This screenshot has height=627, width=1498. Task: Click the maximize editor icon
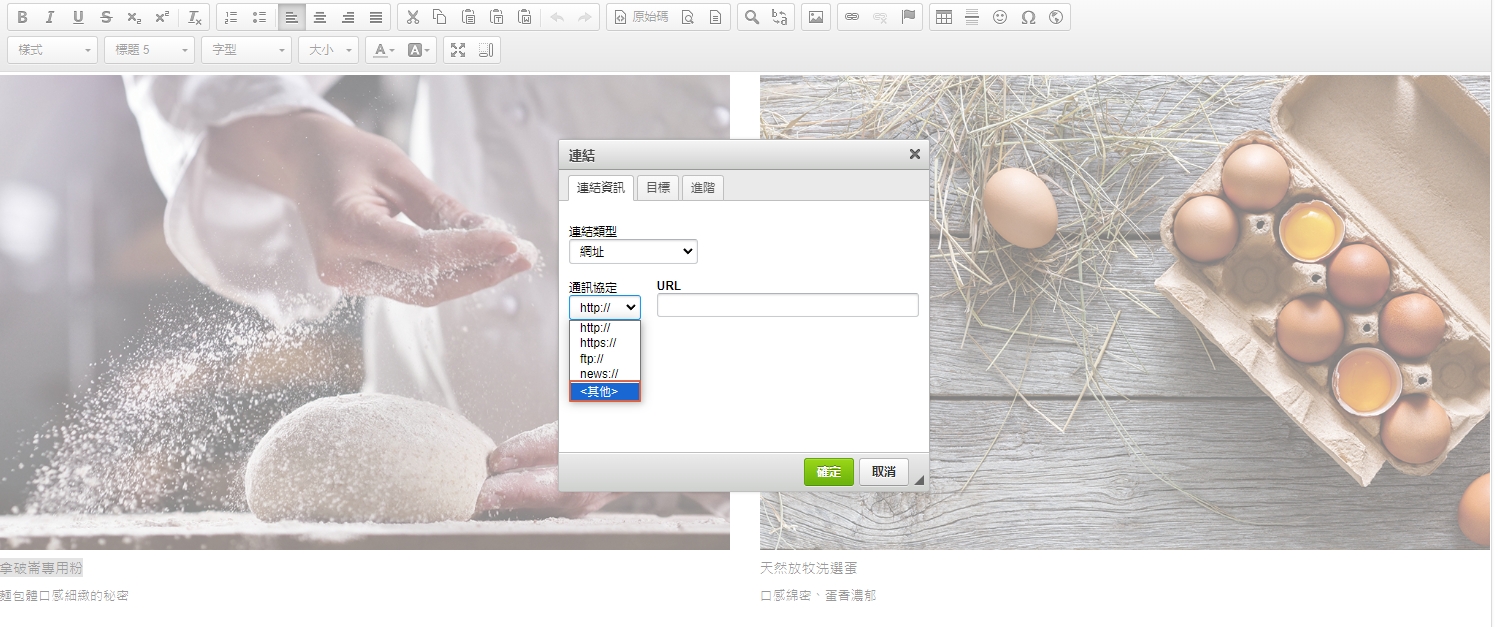click(x=458, y=50)
